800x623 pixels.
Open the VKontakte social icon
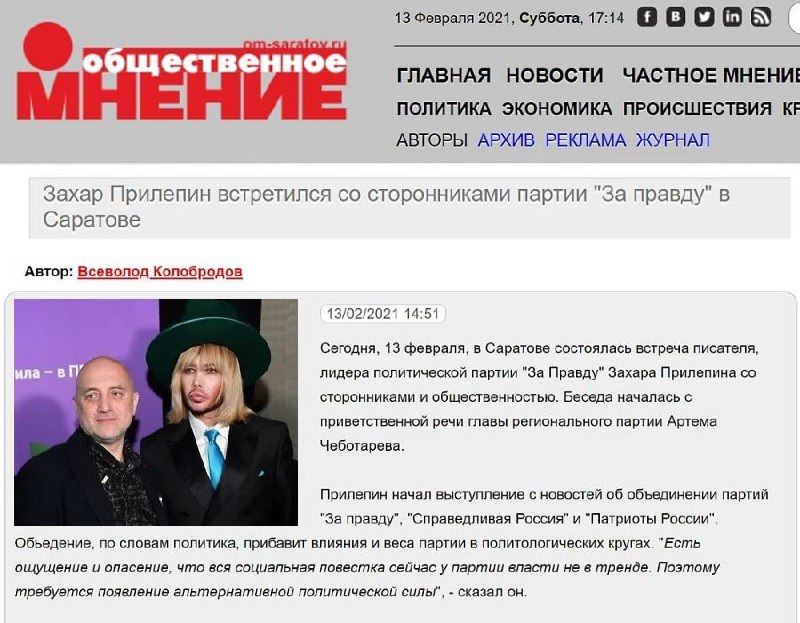(x=675, y=17)
